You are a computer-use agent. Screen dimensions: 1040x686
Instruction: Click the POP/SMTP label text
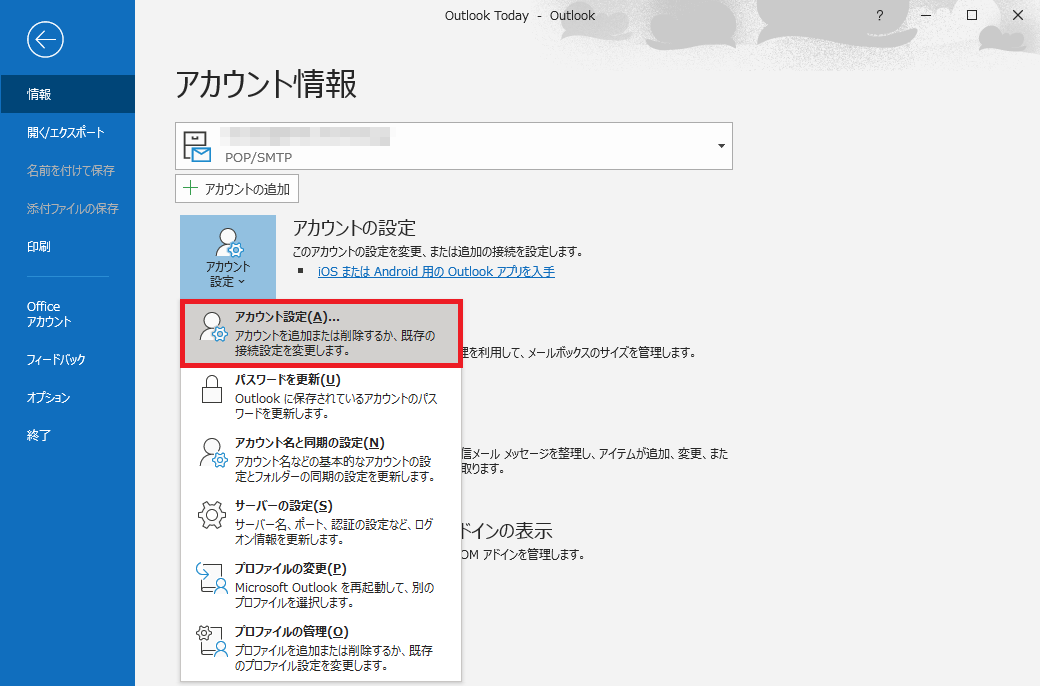[x=258, y=157]
